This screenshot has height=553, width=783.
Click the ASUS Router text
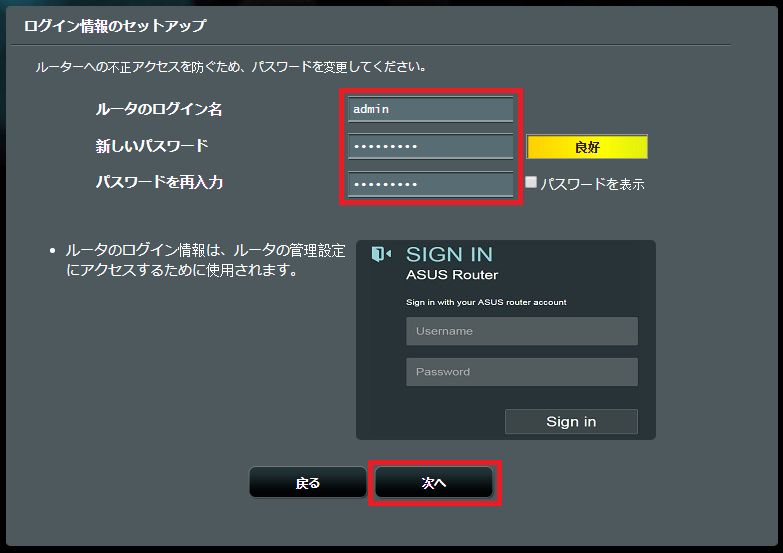(452, 275)
